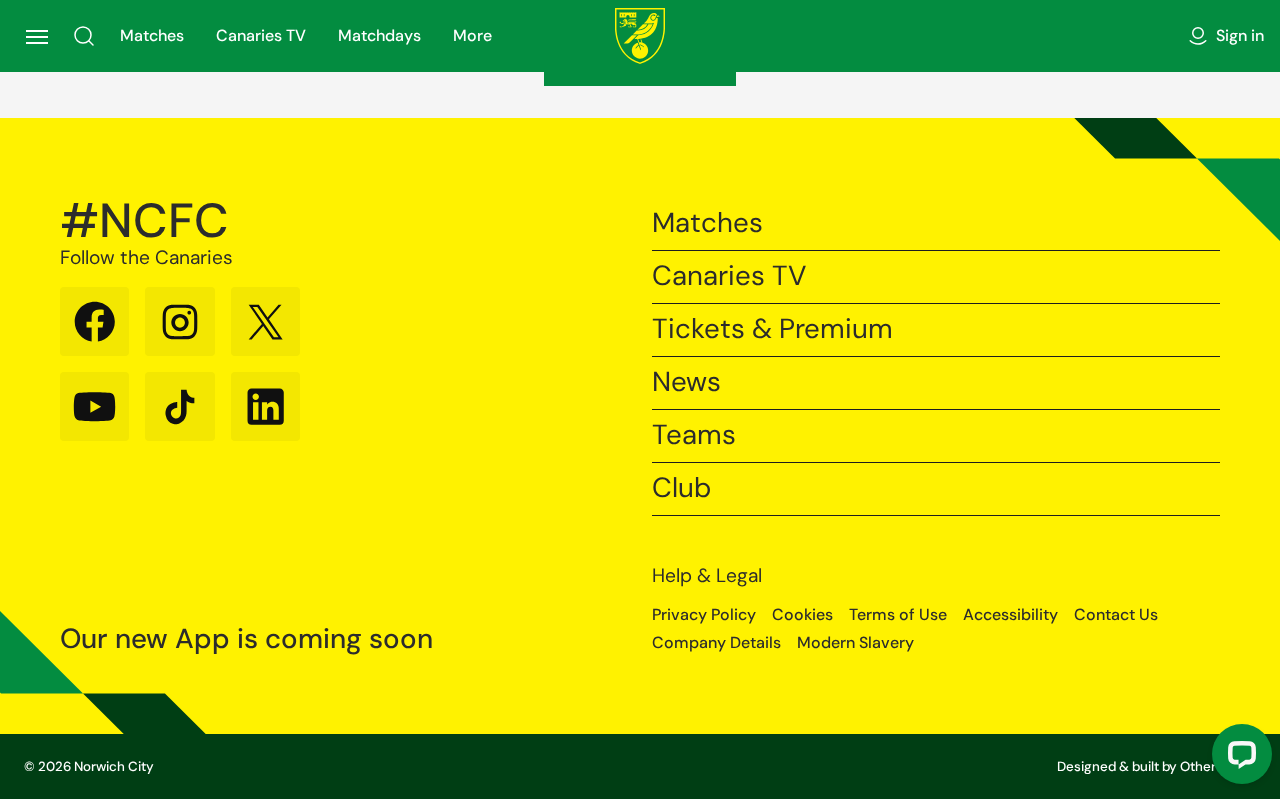Open the Contact Us link
Image resolution: width=1280 pixels, height=800 pixels.
pyautogui.click(x=1116, y=615)
